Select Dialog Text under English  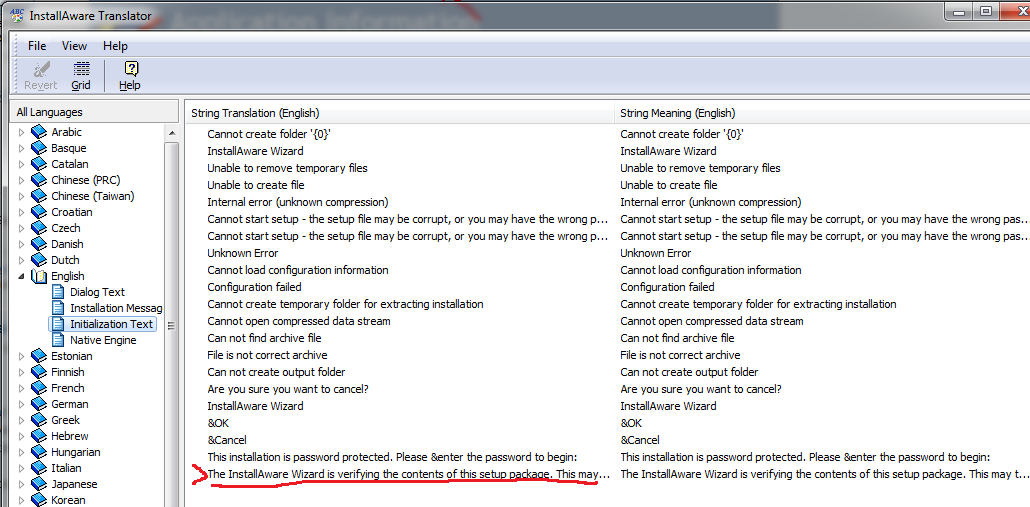coord(97,292)
